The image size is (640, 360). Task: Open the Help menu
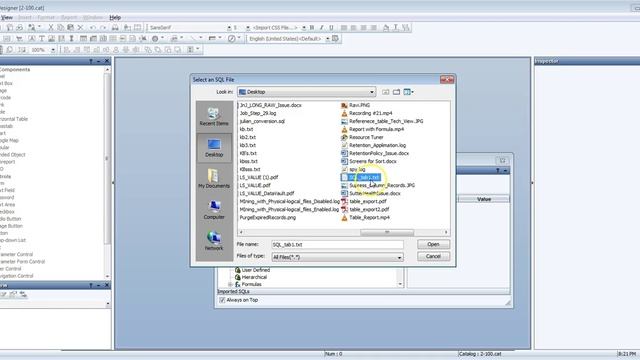(115, 18)
